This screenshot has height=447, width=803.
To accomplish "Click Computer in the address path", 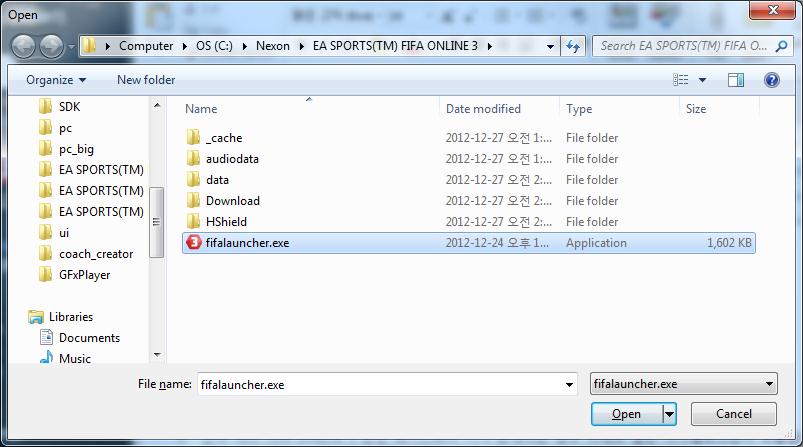I will pyautogui.click(x=146, y=46).
